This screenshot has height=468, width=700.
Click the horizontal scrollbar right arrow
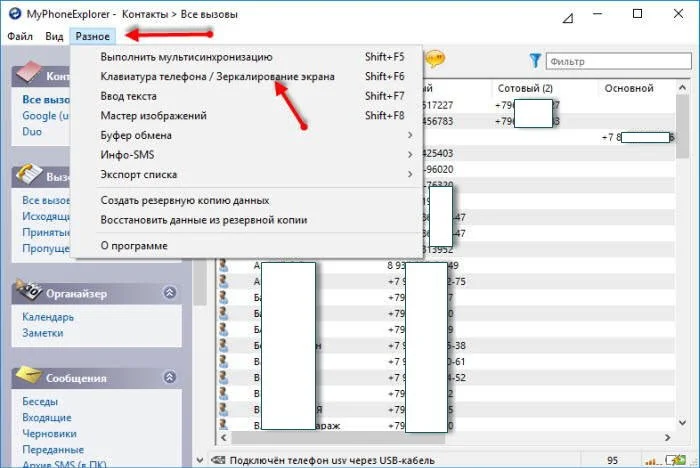[667, 438]
